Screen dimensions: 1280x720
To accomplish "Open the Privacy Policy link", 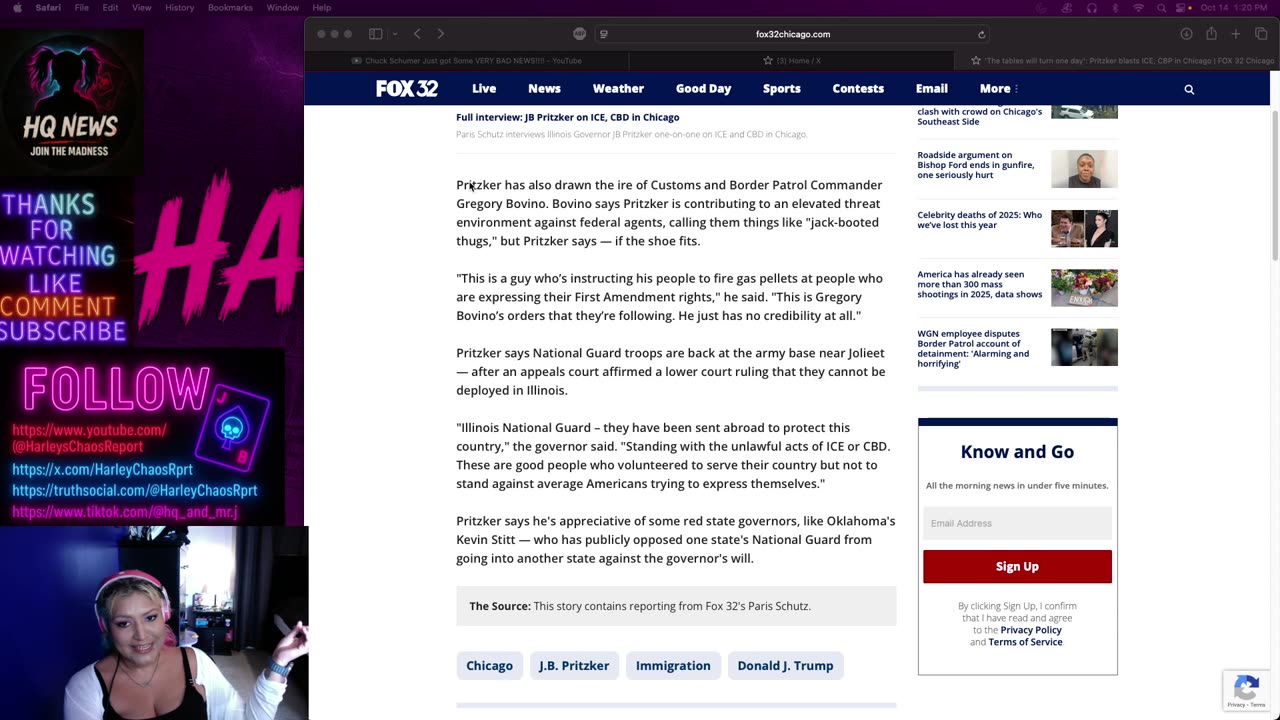I will (1031, 630).
